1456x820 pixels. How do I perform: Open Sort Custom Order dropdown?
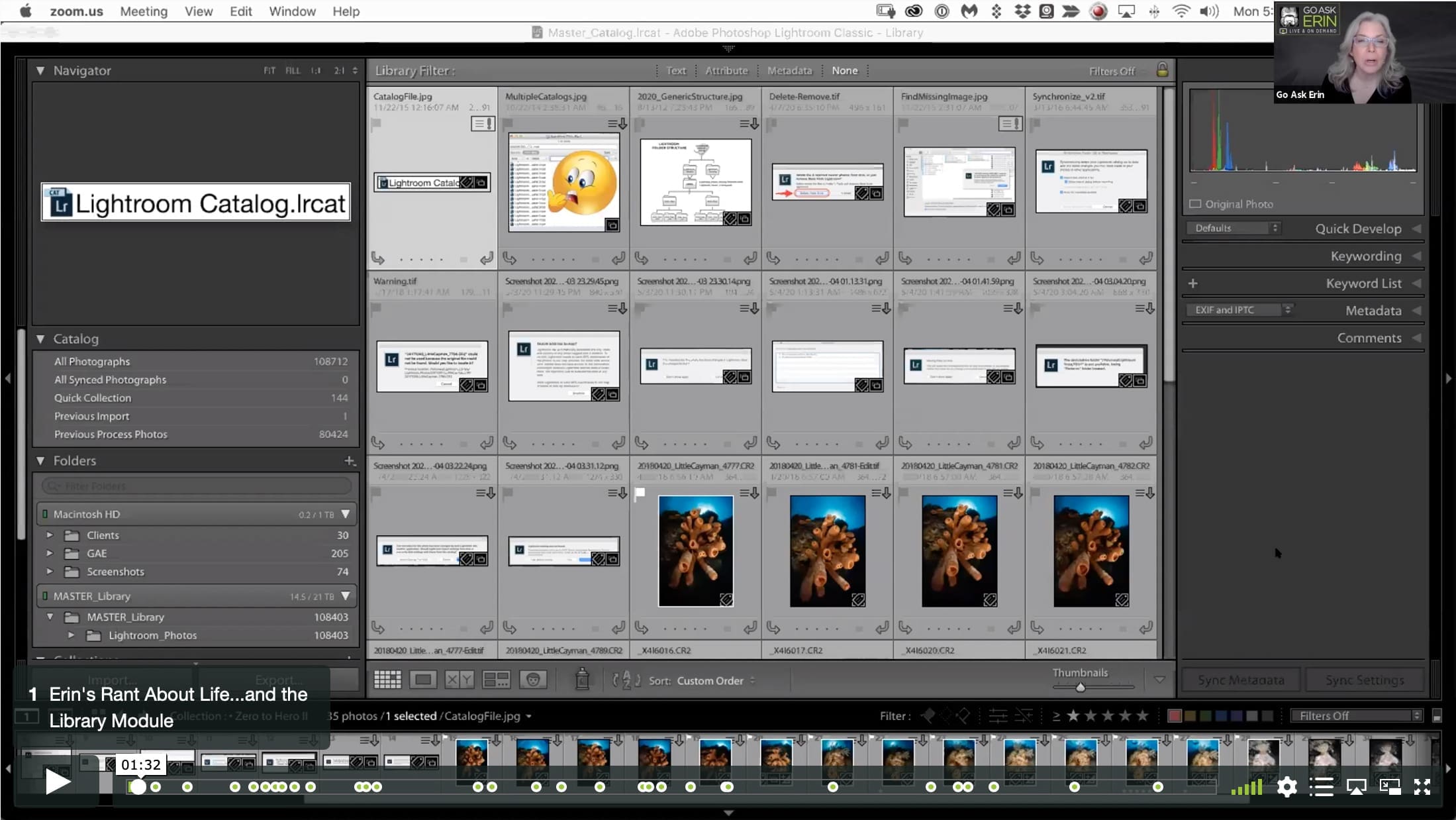pyautogui.click(x=715, y=680)
